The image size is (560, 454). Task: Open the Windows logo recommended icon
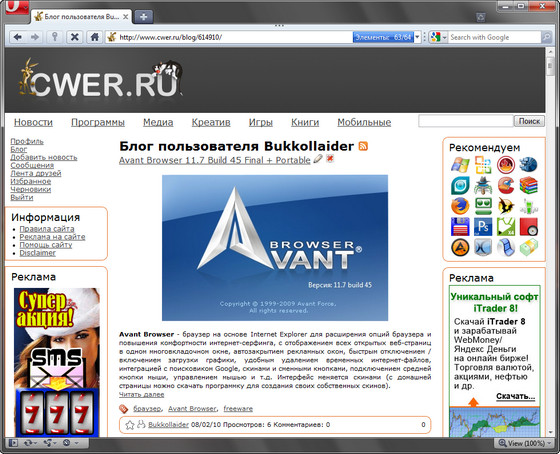pyautogui.click(x=460, y=165)
